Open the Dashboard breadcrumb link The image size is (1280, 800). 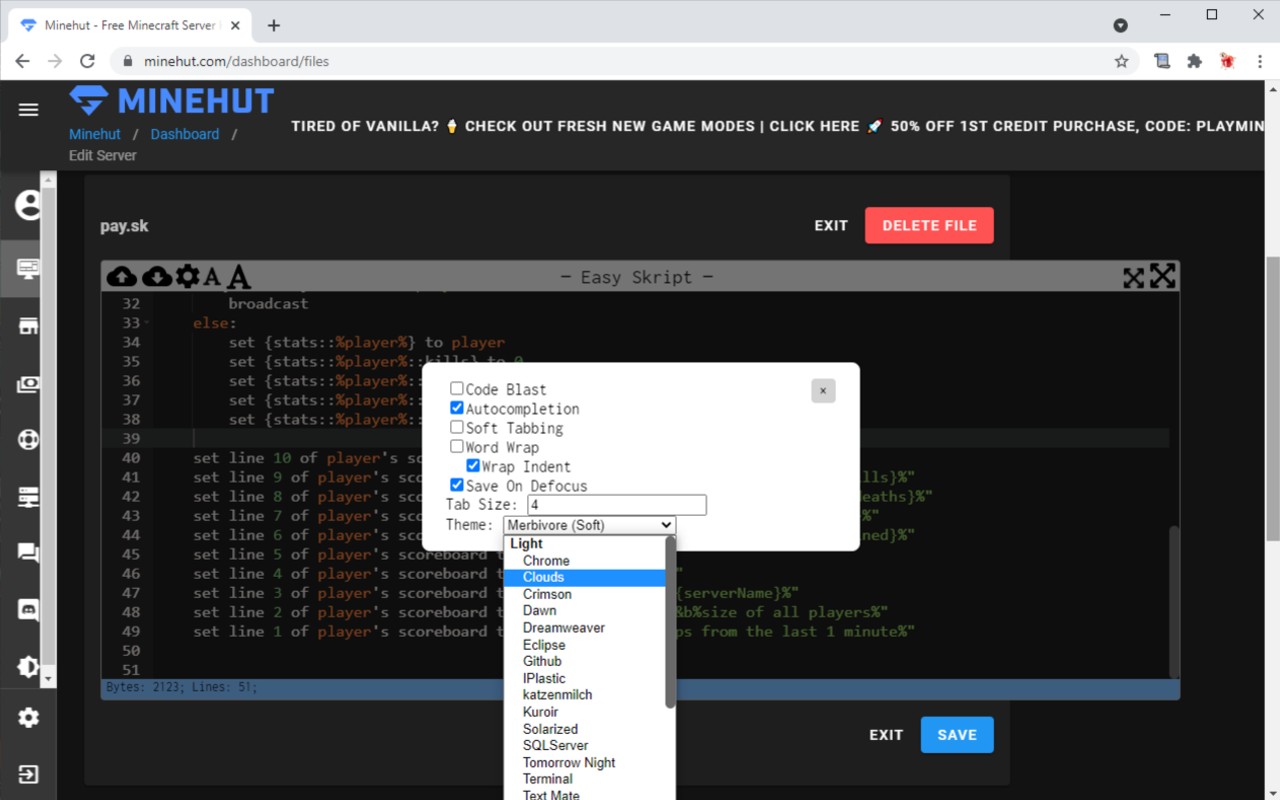coord(185,134)
